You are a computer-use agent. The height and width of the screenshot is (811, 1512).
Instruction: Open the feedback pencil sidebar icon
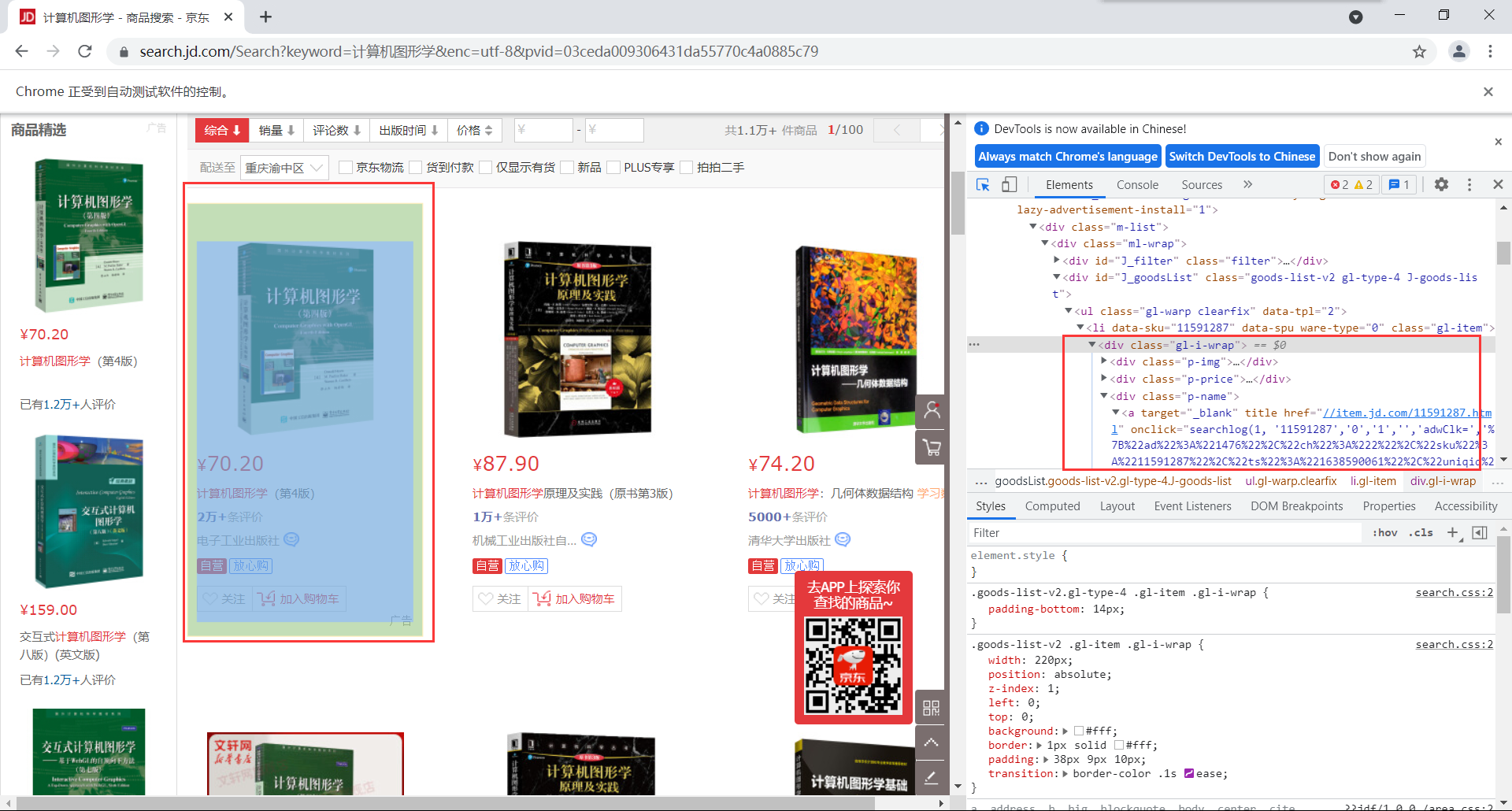[932, 776]
